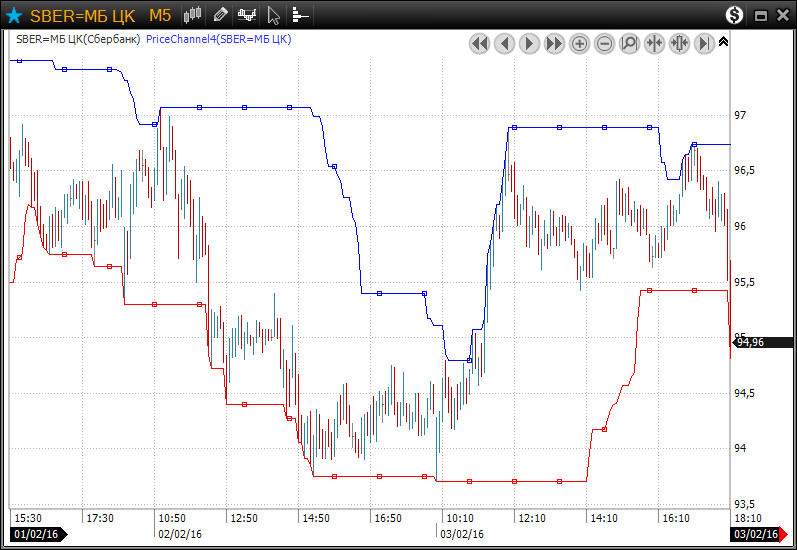Click the magnifying glass fit-chart icon
The height and width of the screenshot is (550, 797).
pos(630,43)
